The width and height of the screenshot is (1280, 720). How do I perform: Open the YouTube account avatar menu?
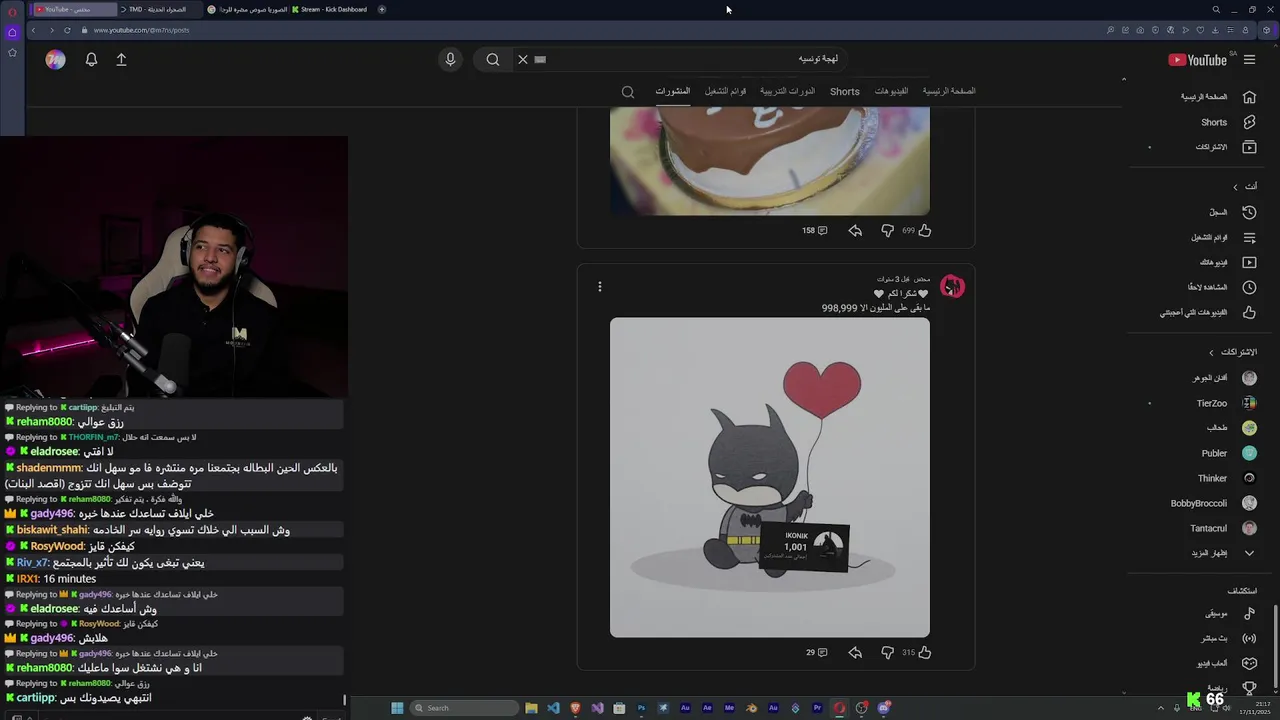tap(56, 60)
